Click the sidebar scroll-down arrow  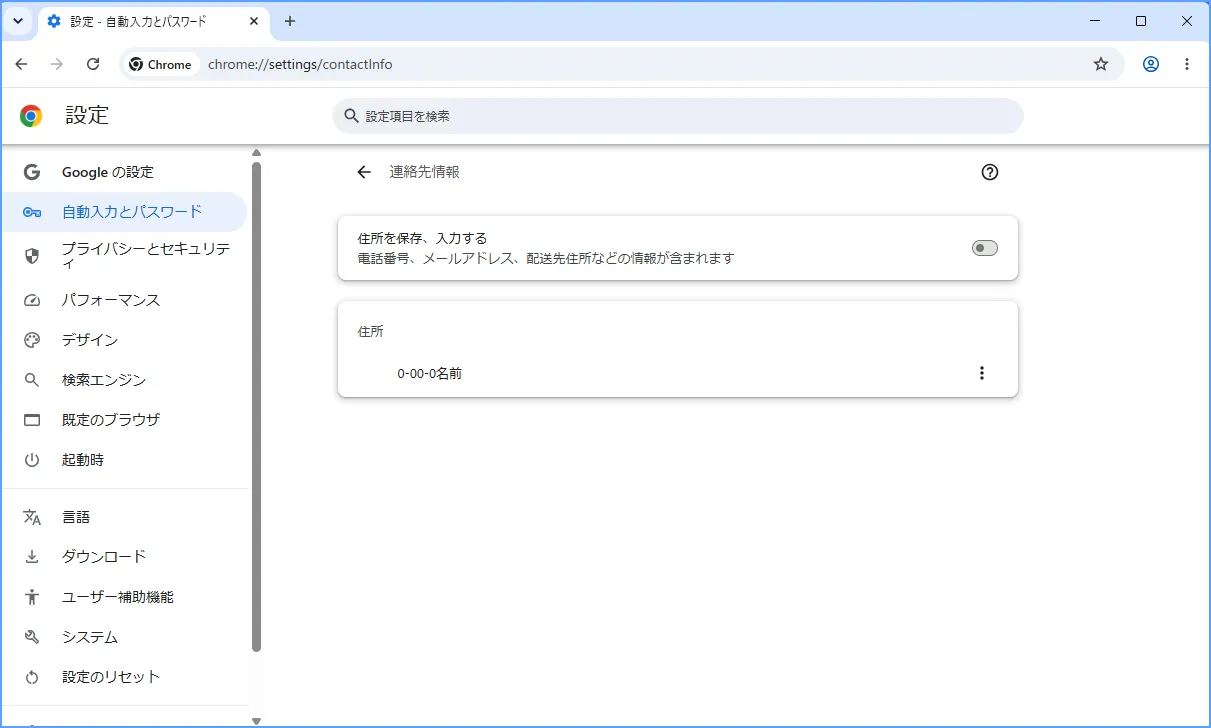[x=256, y=720]
